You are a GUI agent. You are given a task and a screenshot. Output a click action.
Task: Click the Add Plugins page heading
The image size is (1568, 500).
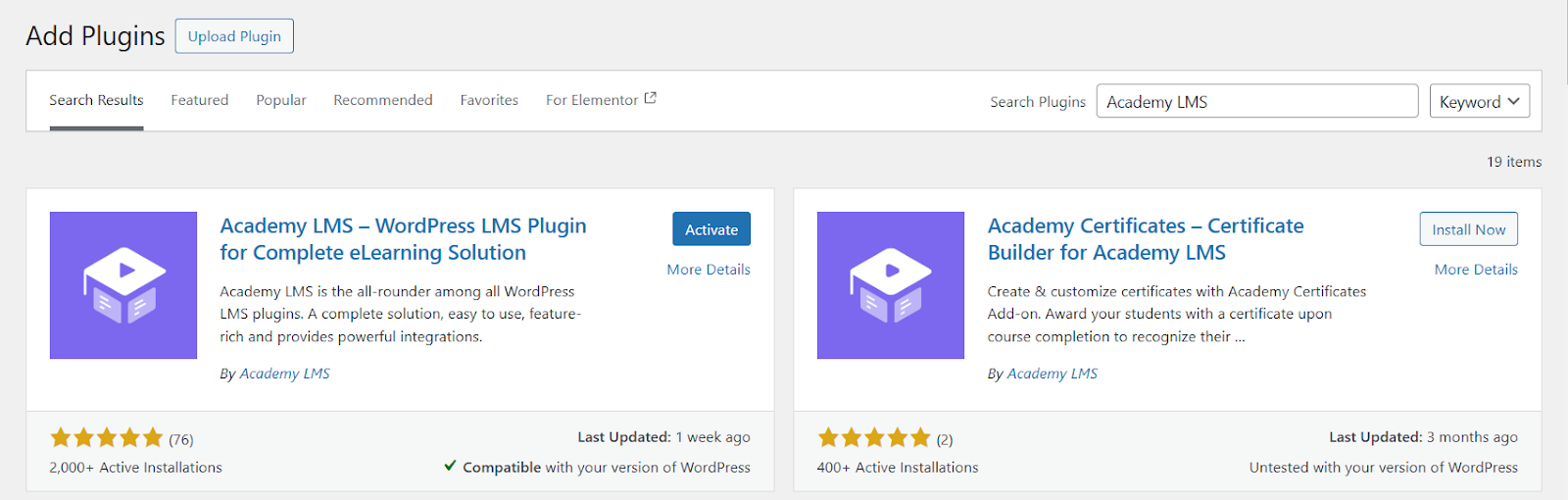tap(95, 36)
